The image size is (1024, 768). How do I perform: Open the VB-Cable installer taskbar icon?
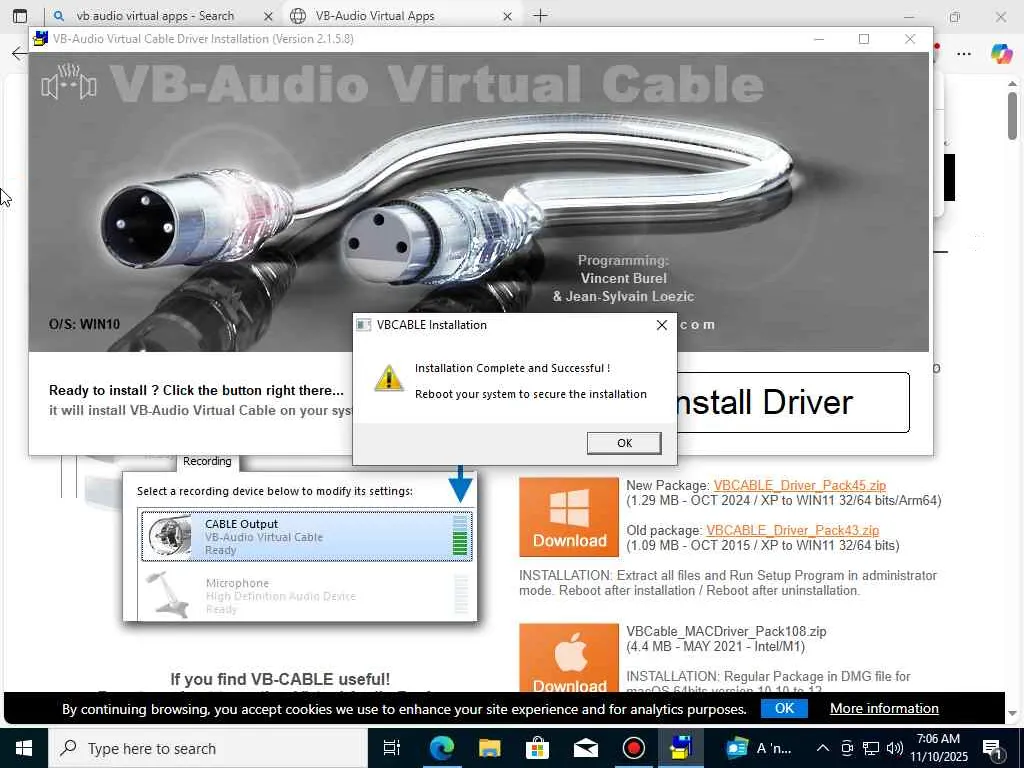681,748
